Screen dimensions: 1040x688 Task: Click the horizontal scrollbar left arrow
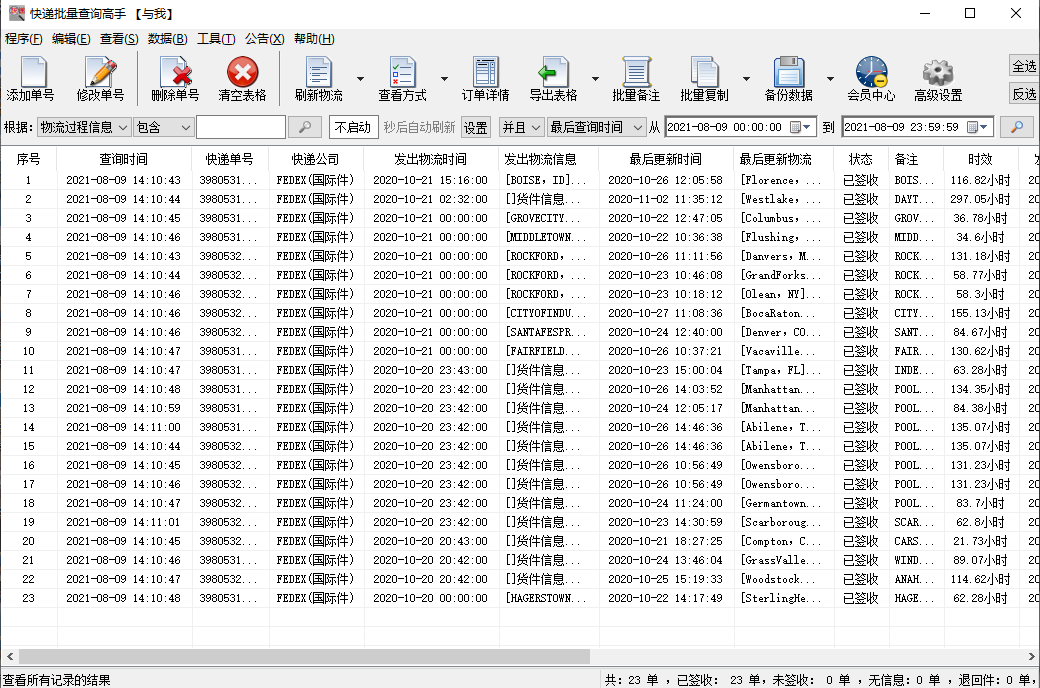tap(10, 656)
